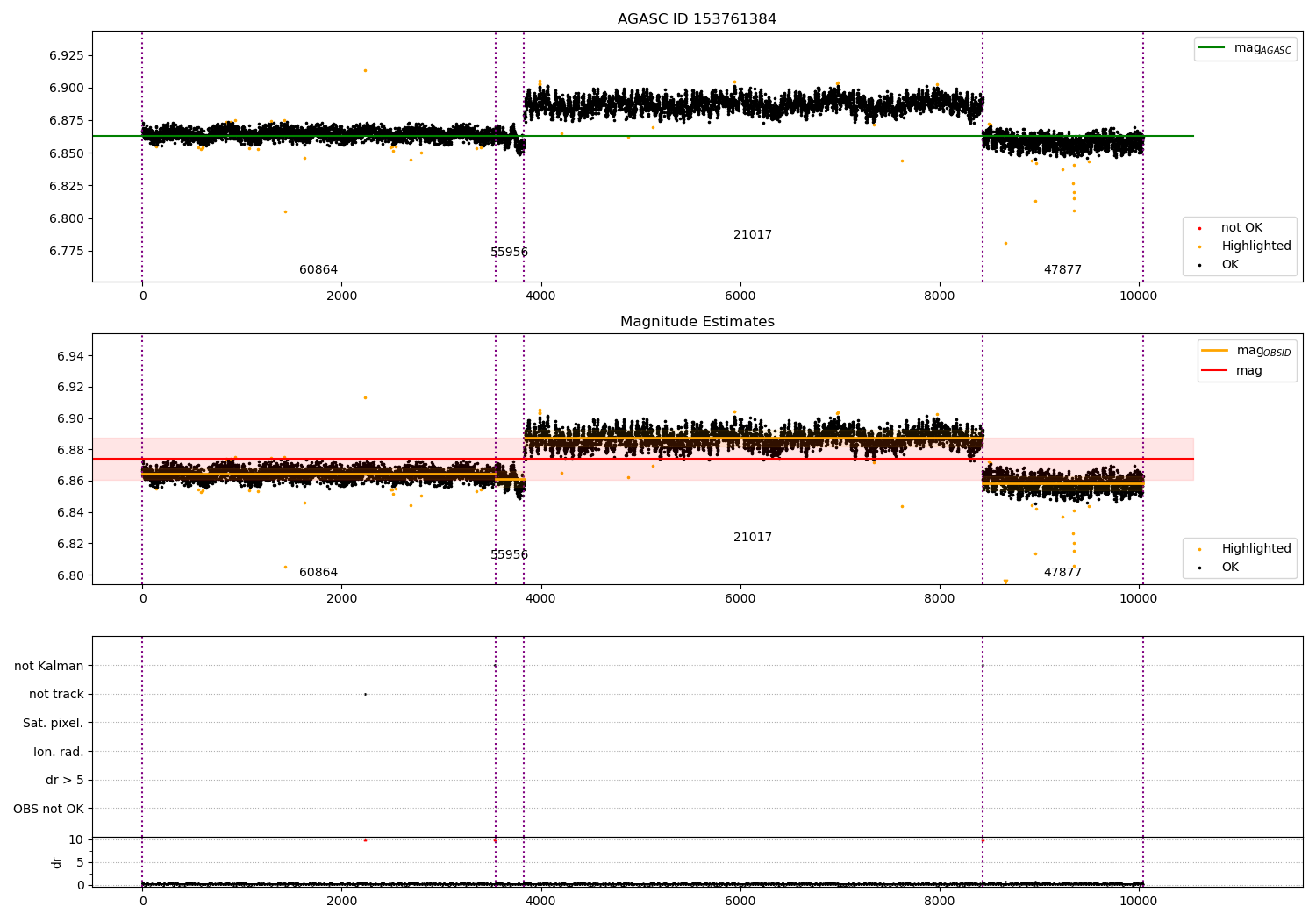Click the single data point on the 'not track' row

pos(365,695)
